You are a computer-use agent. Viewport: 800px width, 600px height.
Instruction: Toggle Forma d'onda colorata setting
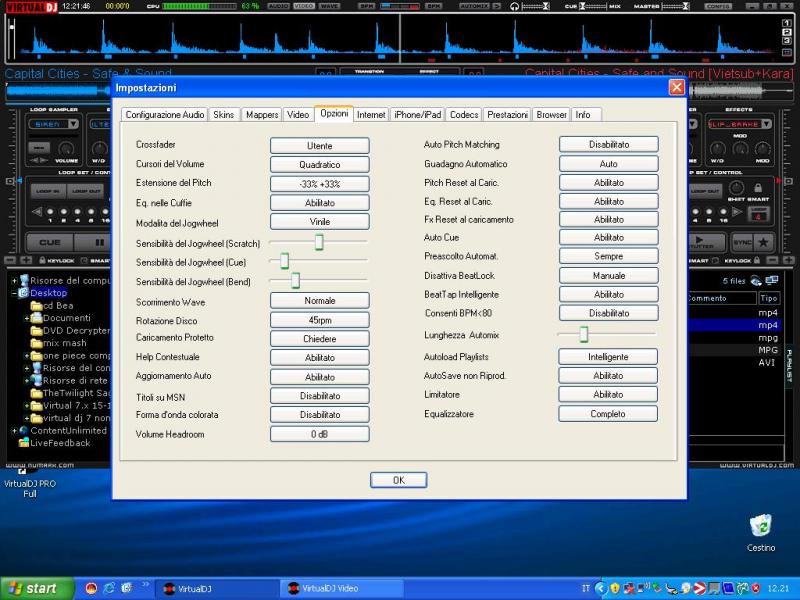[x=319, y=415]
